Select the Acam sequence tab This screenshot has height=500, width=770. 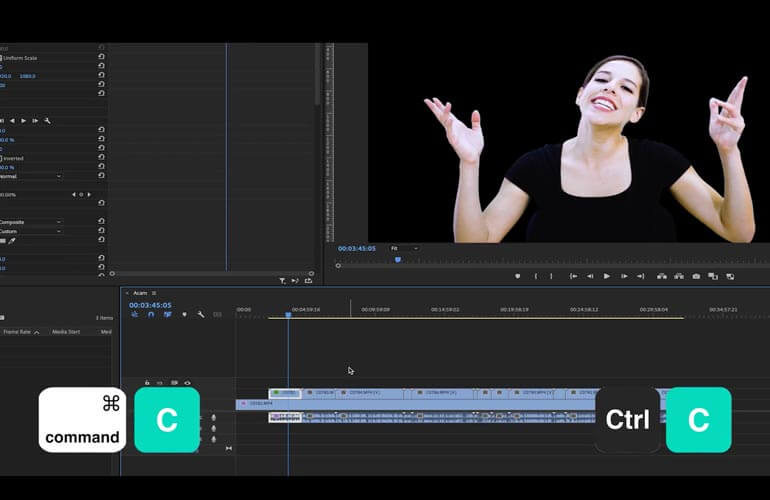click(x=140, y=293)
